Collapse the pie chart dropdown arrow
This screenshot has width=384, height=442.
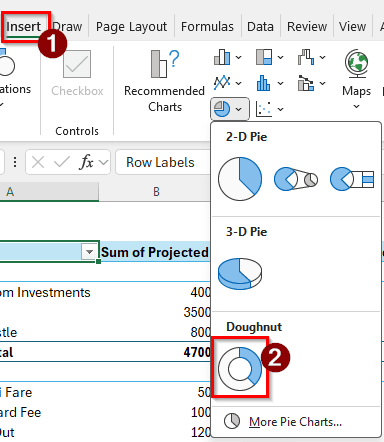point(239,109)
